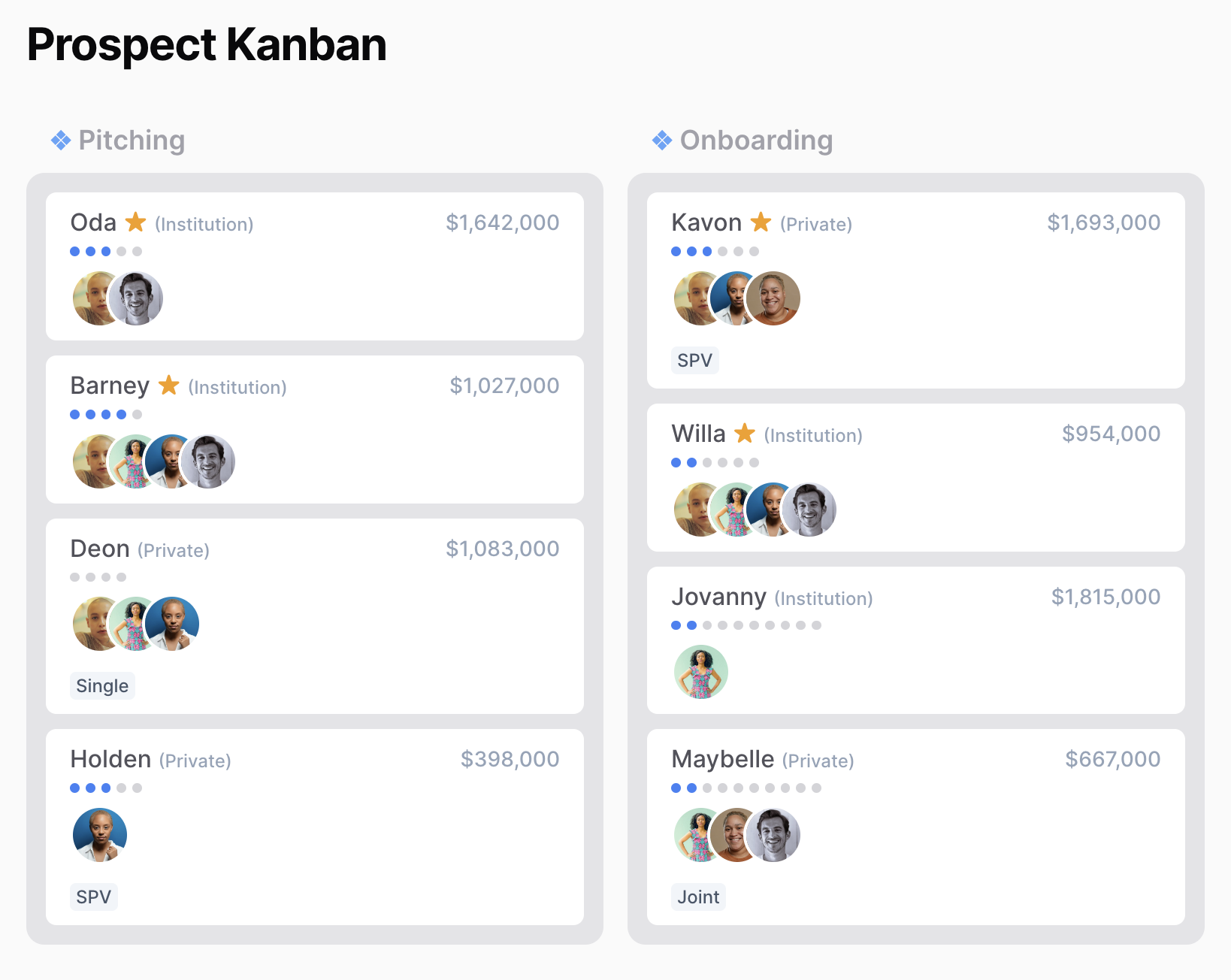Click the last avatar on Willa's card
Screen dimensions: 1231x980
click(x=809, y=510)
